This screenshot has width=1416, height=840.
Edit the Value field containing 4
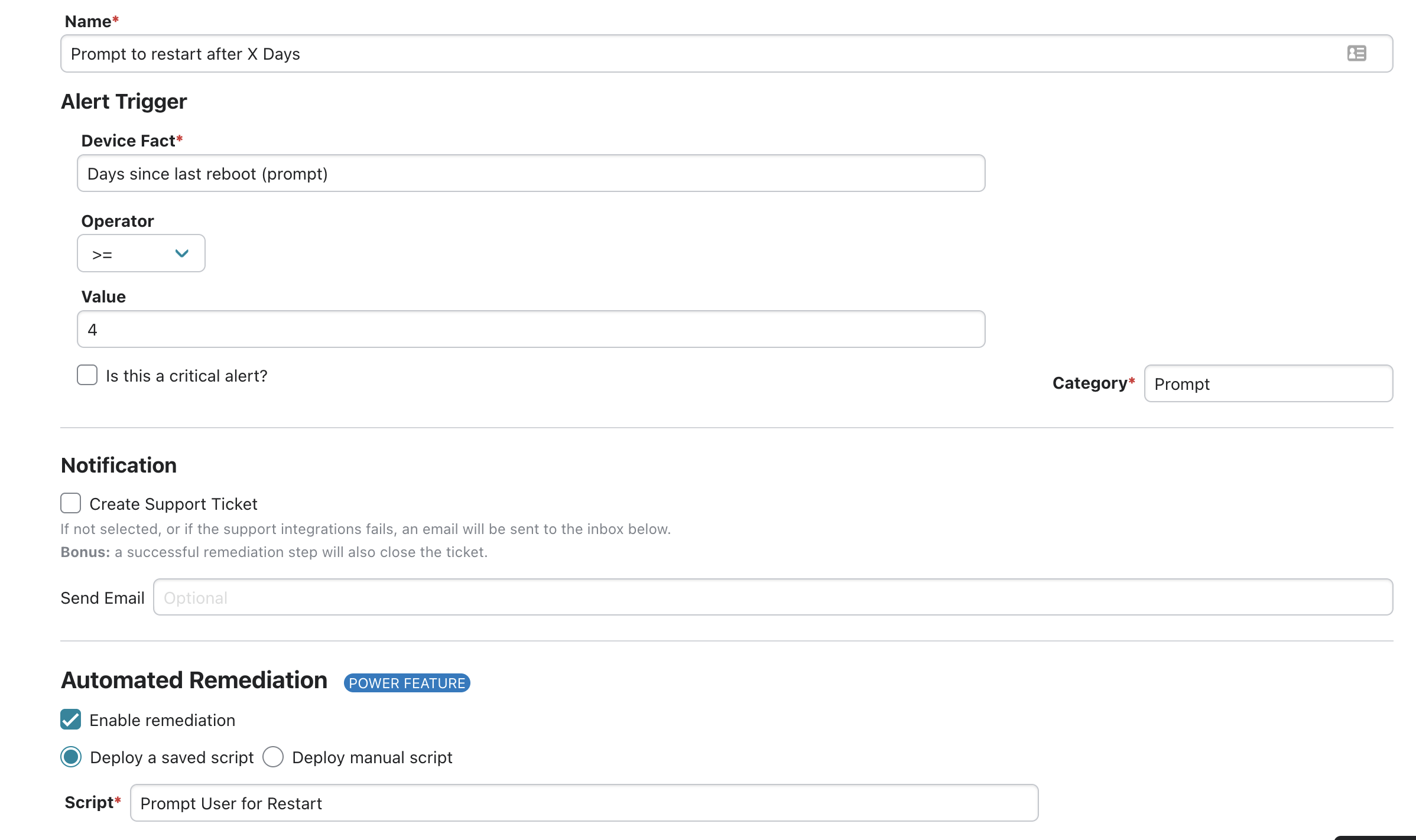[531, 329]
